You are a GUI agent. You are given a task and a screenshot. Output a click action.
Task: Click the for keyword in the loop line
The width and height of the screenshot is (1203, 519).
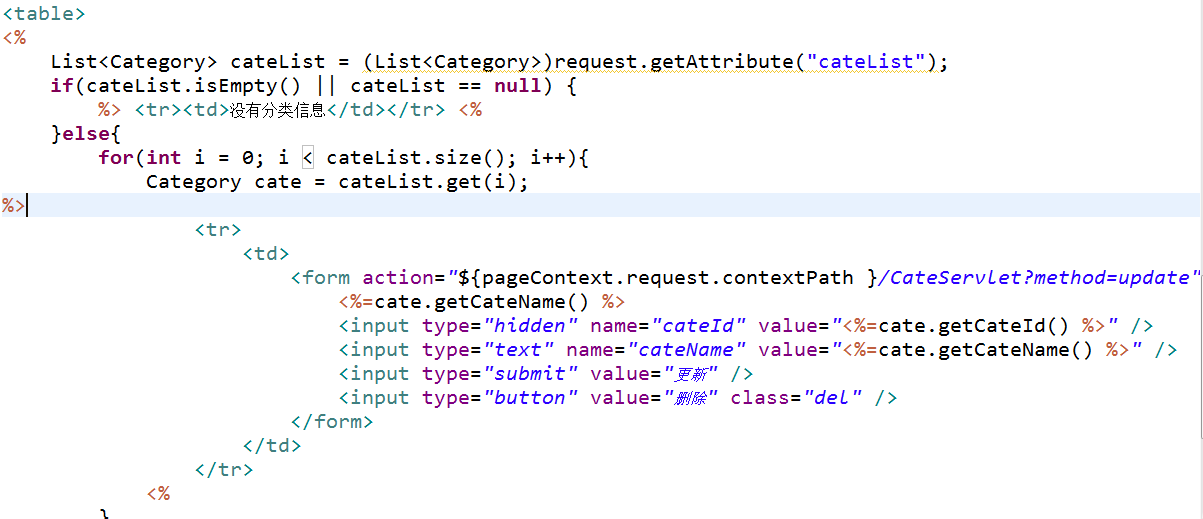(x=116, y=158)
